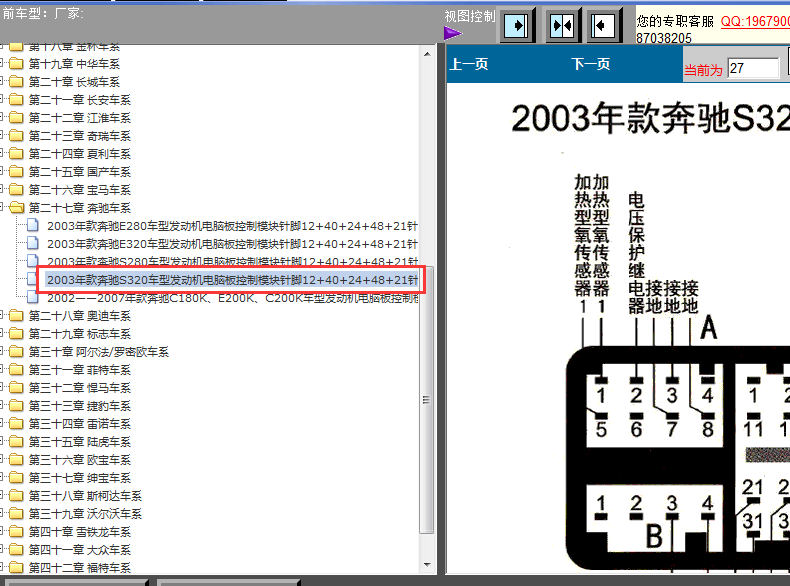Click the expand-right view control icon
Viewport: 790px width, 586px height.
click(516, 25)
